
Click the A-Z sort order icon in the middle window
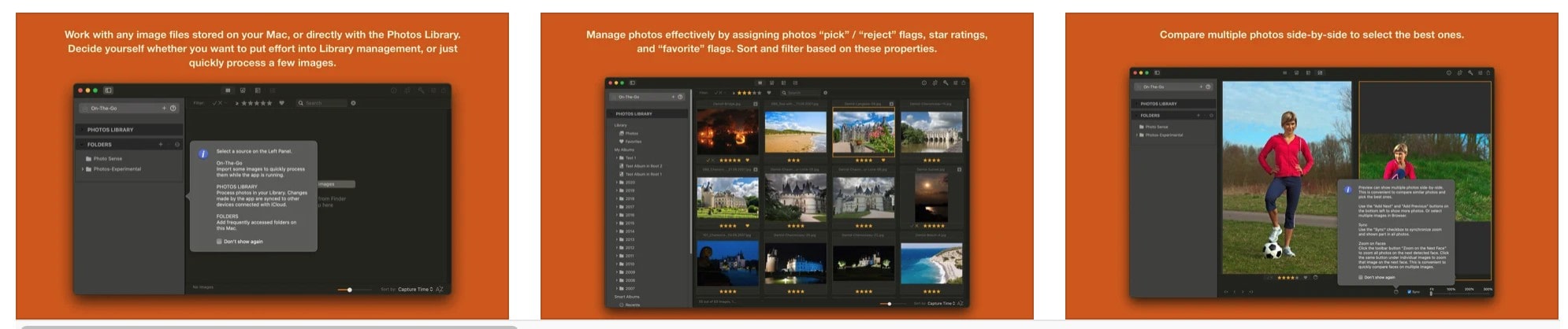pyautogui.click(x=961, y=303)
